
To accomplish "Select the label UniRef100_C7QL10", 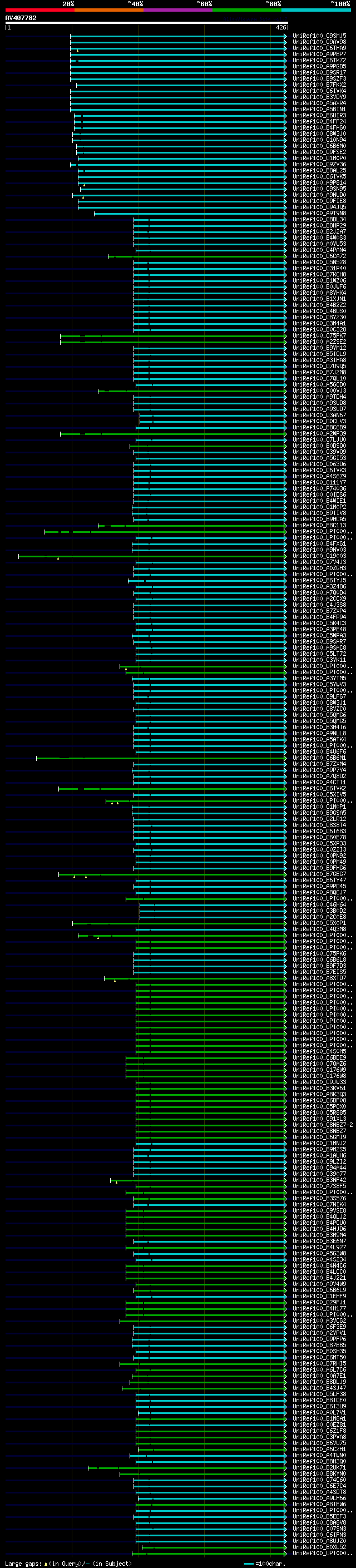I will (x=319, y=379).
